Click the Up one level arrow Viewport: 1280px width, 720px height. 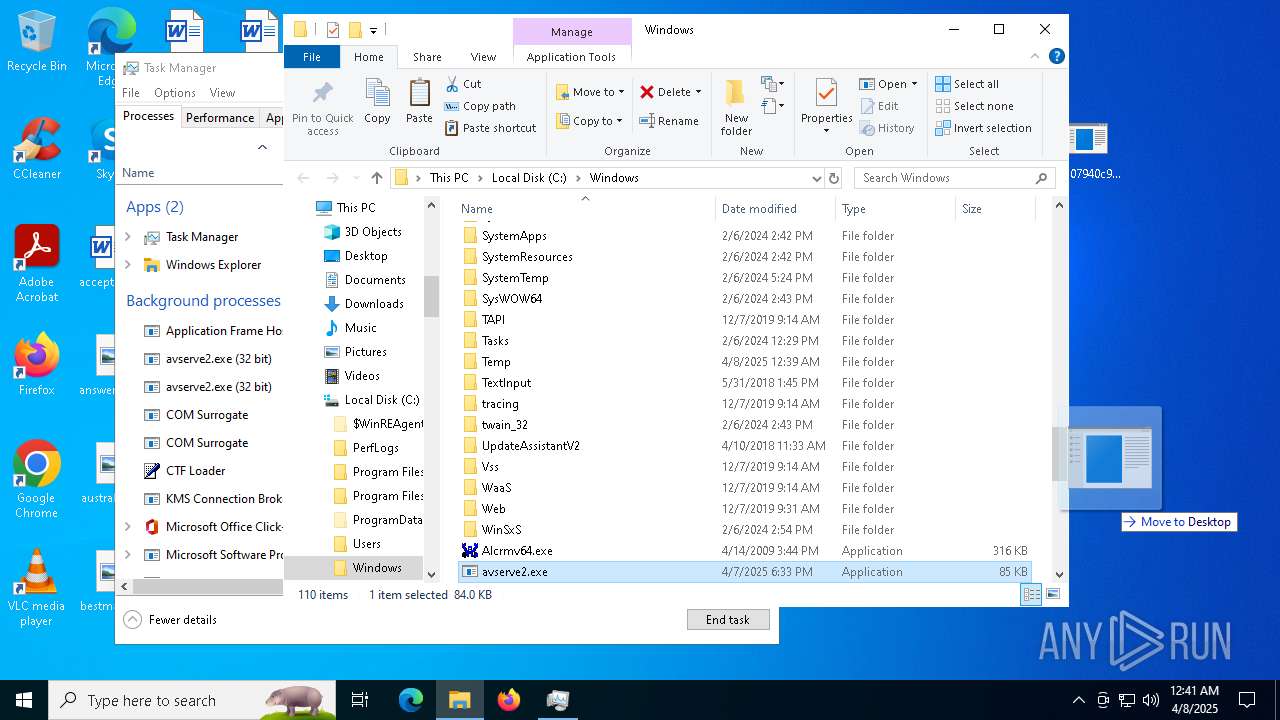376,178
